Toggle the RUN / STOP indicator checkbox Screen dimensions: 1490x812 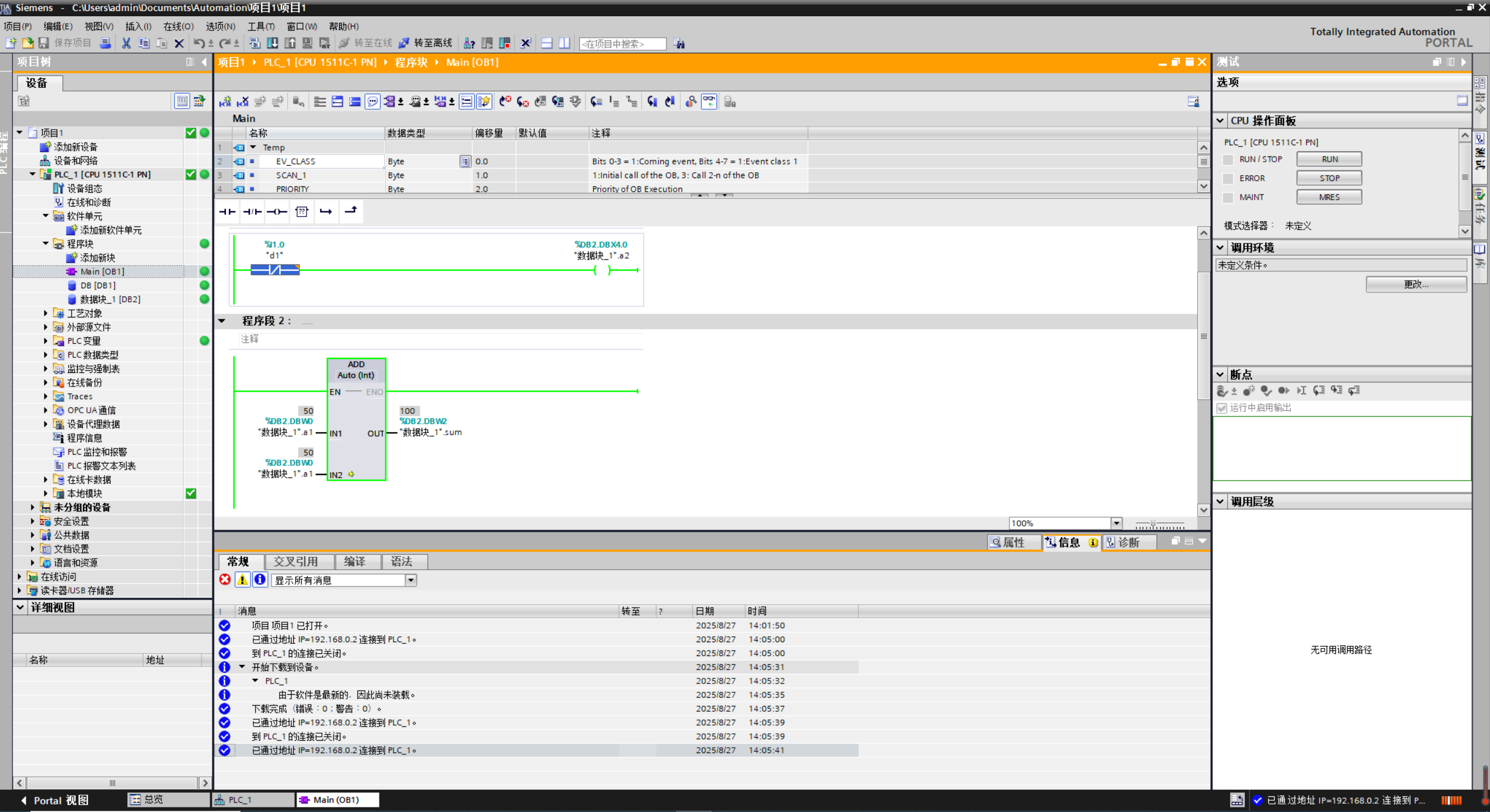coord(1228,159)
